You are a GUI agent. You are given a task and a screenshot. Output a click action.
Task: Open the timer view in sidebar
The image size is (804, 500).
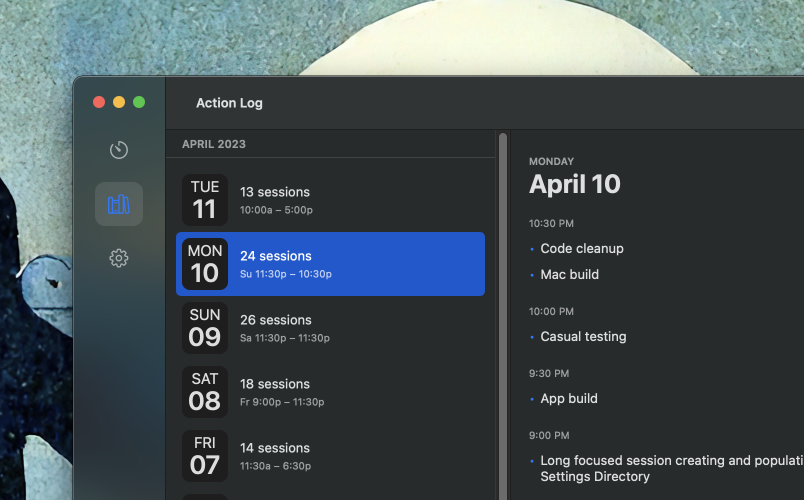click(119, 150)
